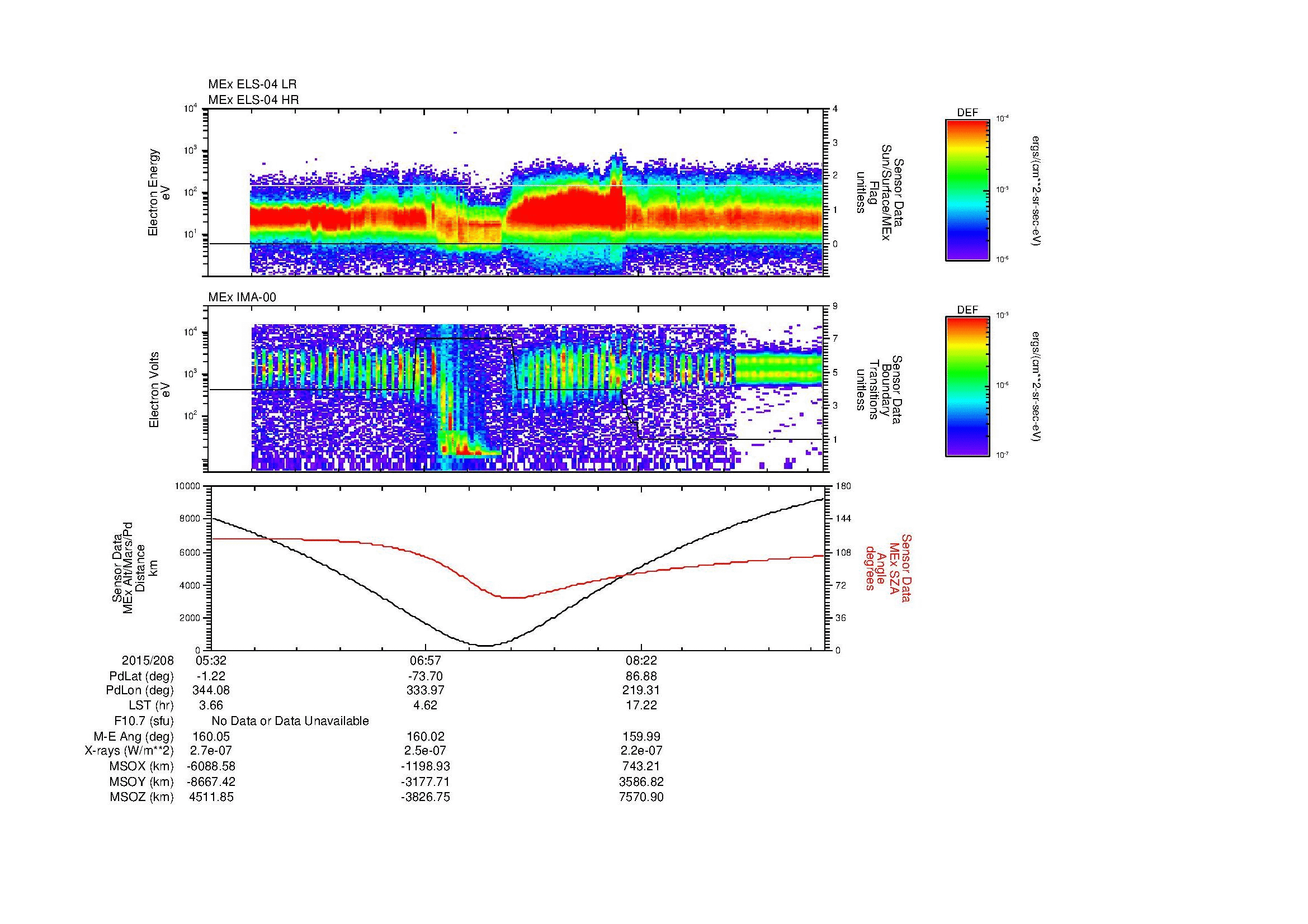Click the 'PdLat (deg)' row label
1308x924 pixels.
141,676
